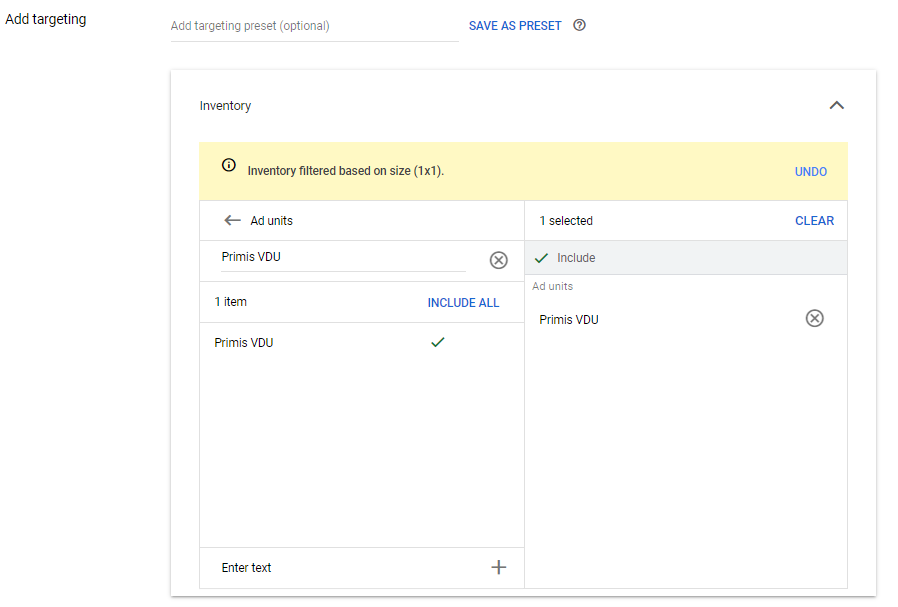
Task: Click the plus icon next to Enter text
Action: [x=499, y=568]
